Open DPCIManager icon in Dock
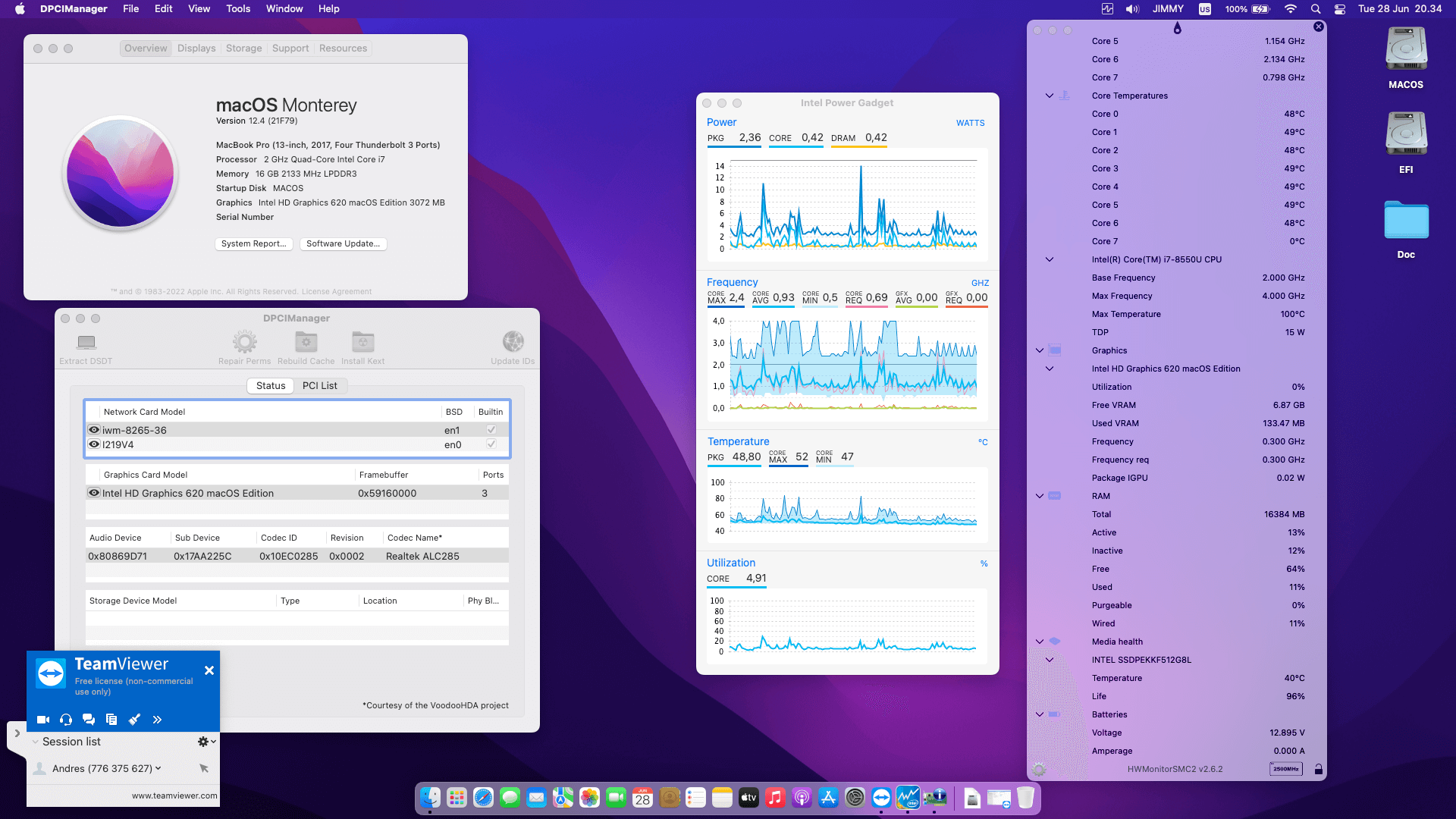1456x819 pixels. point(934,798)
